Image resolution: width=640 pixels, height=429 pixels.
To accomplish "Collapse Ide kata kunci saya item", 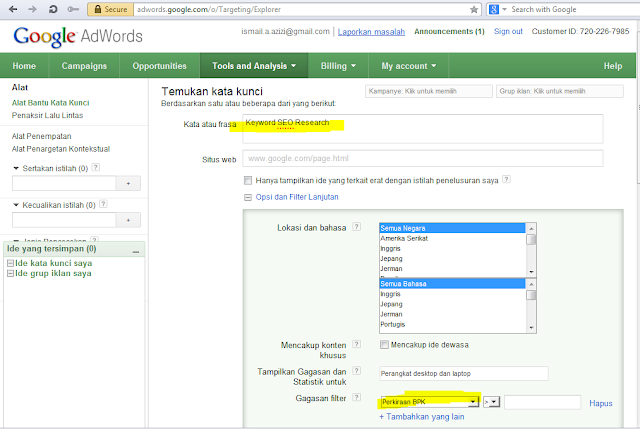I will coord(11,263).
